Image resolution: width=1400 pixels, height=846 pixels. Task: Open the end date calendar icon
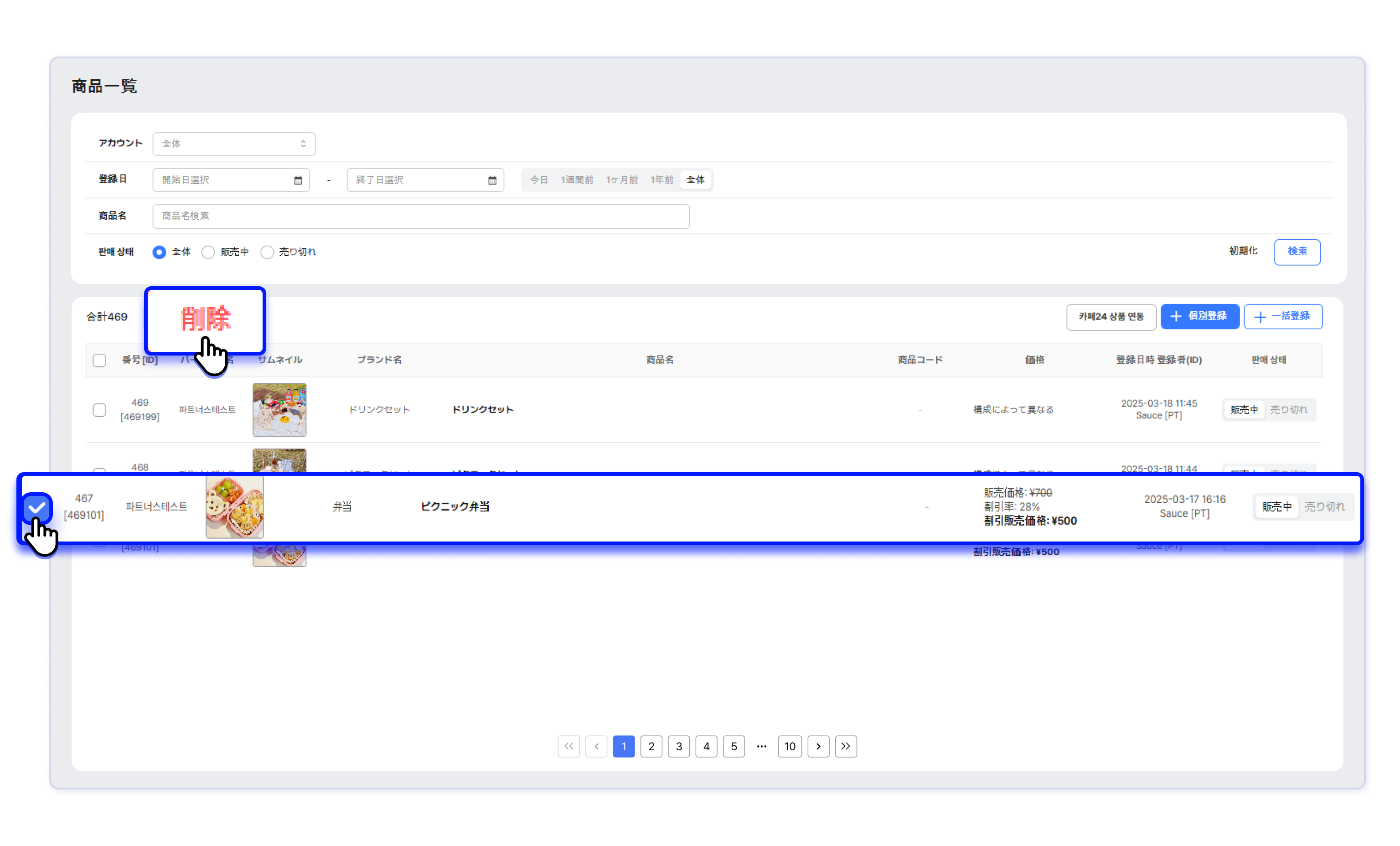pyautogui.click(x=492, y=180)
